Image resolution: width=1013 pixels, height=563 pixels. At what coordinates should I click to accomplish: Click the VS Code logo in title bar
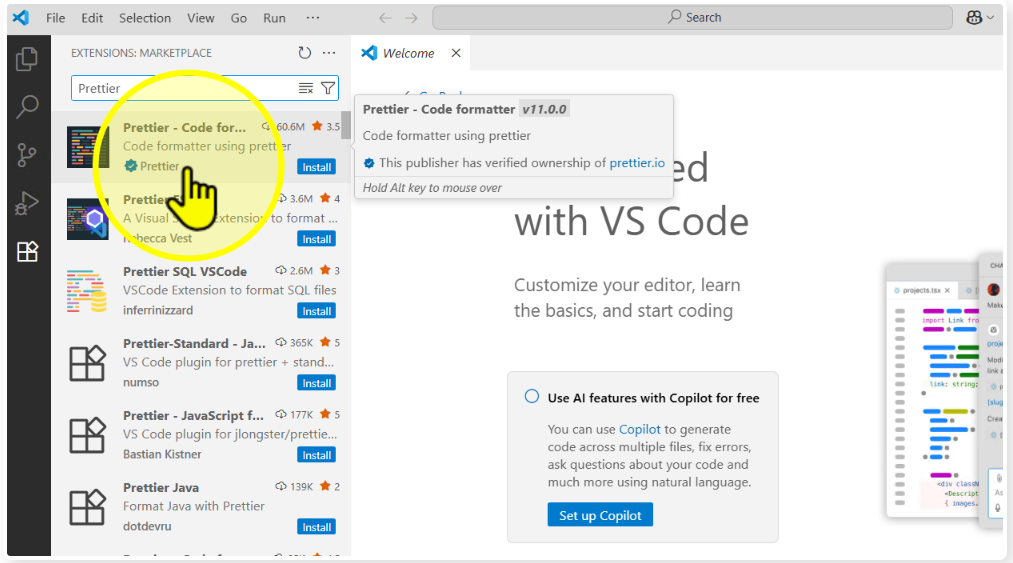pos(21,17)
